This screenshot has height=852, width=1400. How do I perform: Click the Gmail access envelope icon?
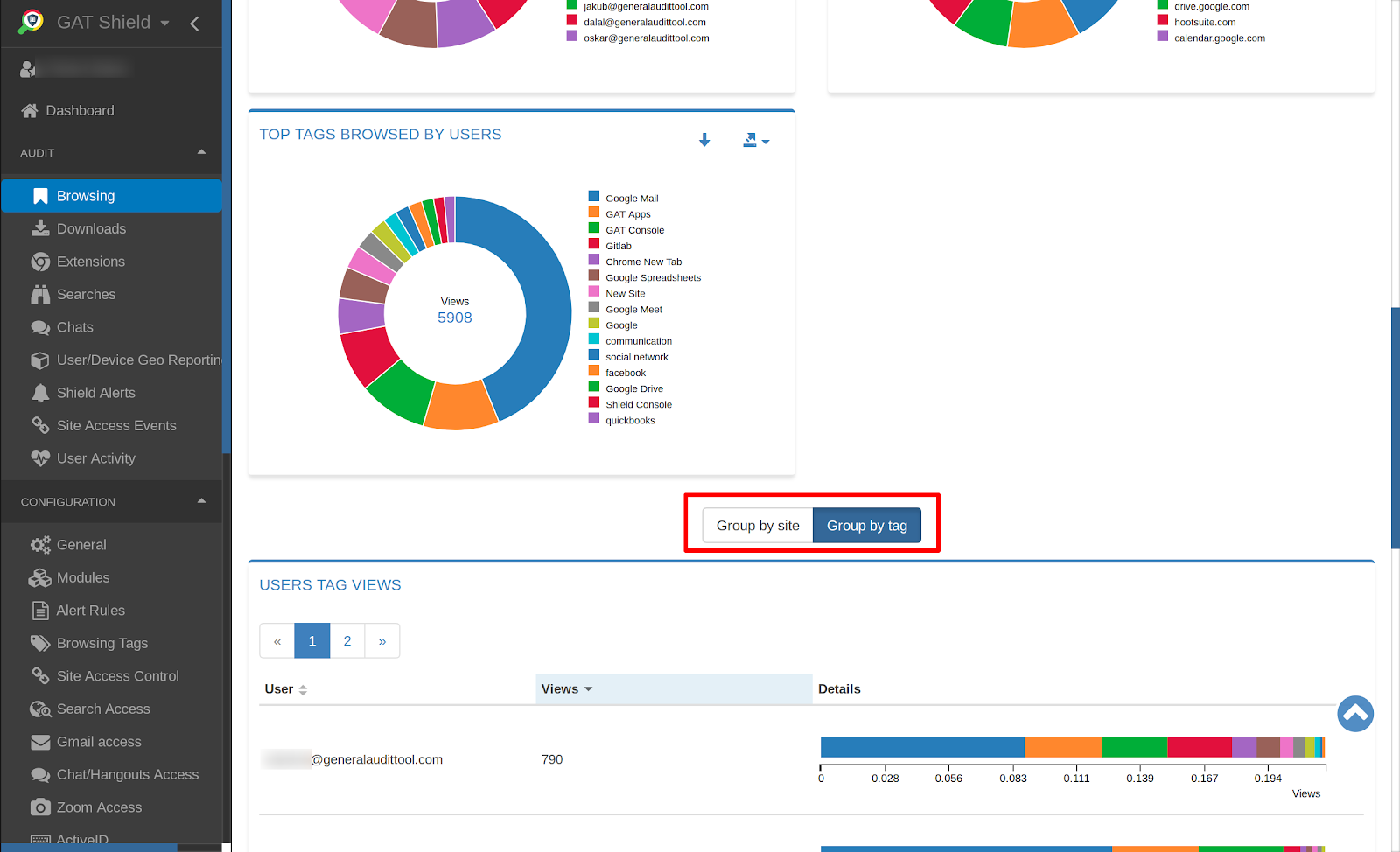tap(40, 742)
